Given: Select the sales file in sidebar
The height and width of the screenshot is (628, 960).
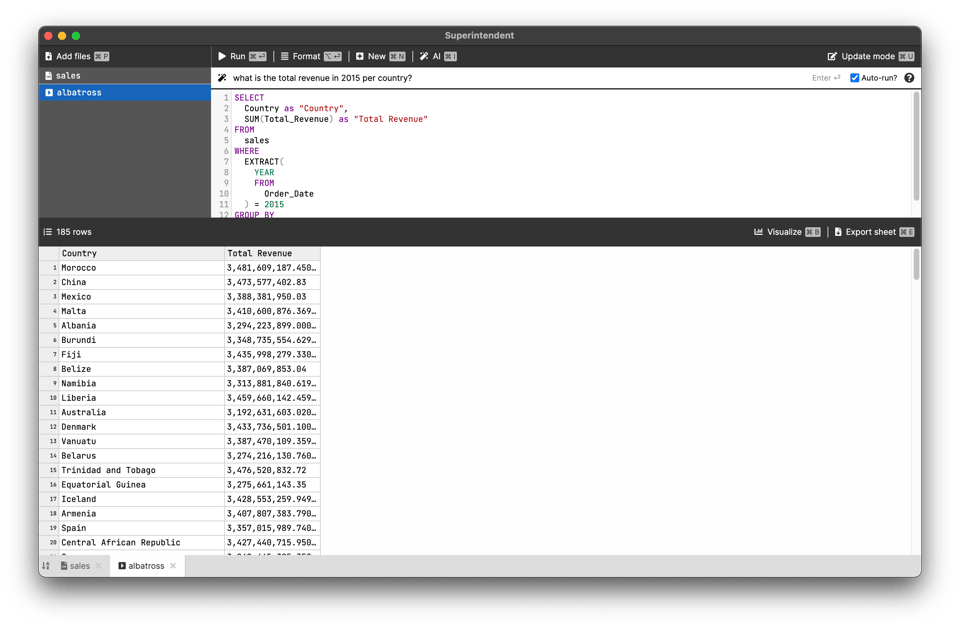Looking at the screenshot, I should point(68,76).
